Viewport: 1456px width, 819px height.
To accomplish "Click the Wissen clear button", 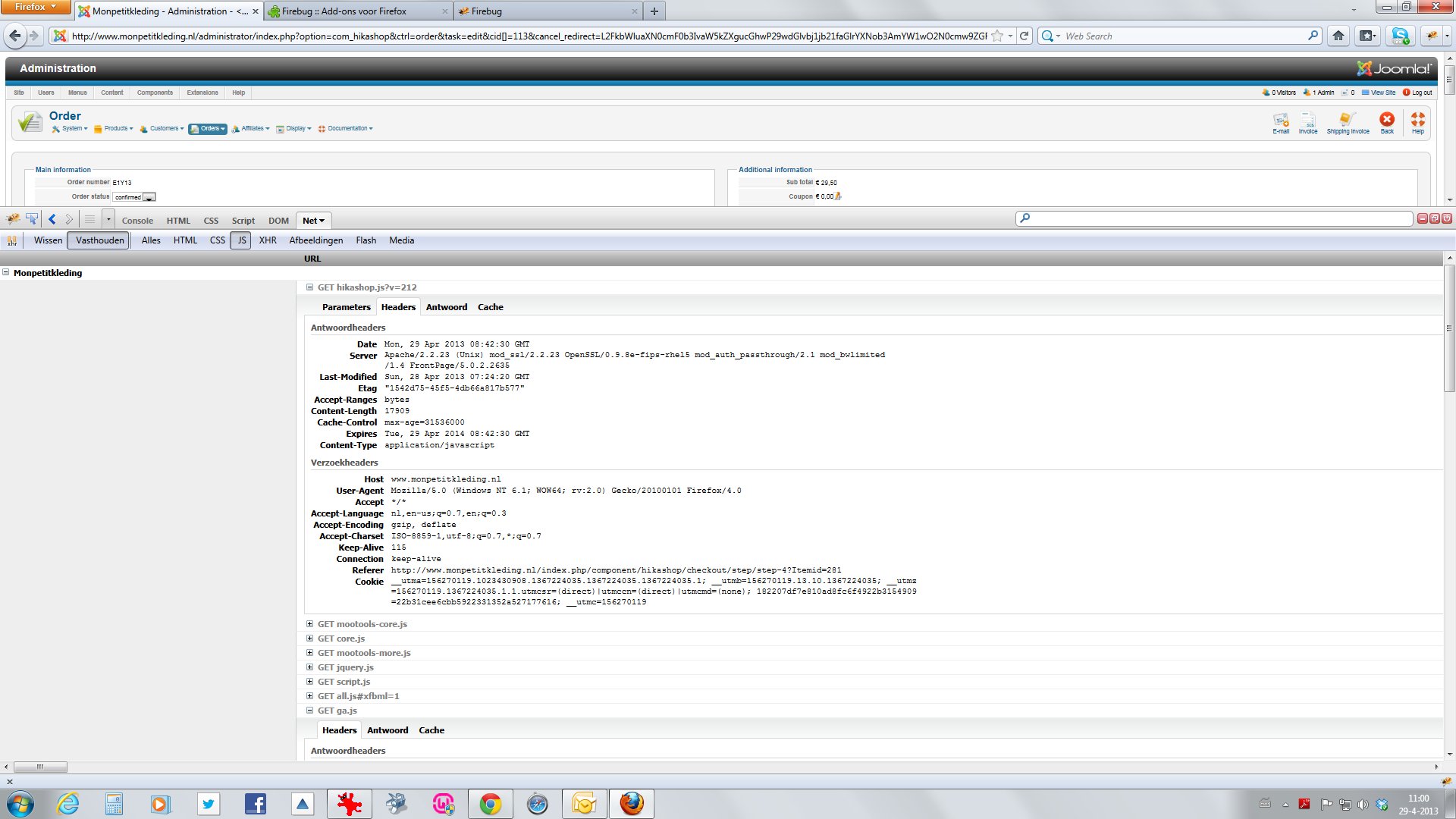I will [48, 240].
